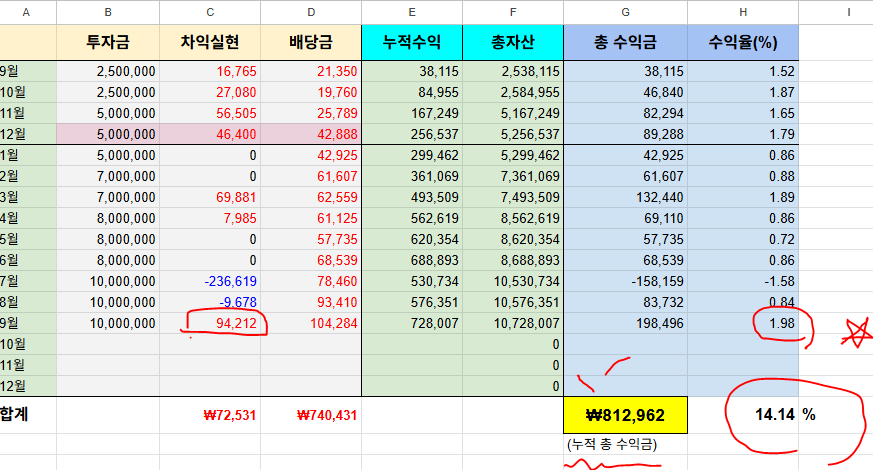Select cell with value 132,440

tap(625, 198)
